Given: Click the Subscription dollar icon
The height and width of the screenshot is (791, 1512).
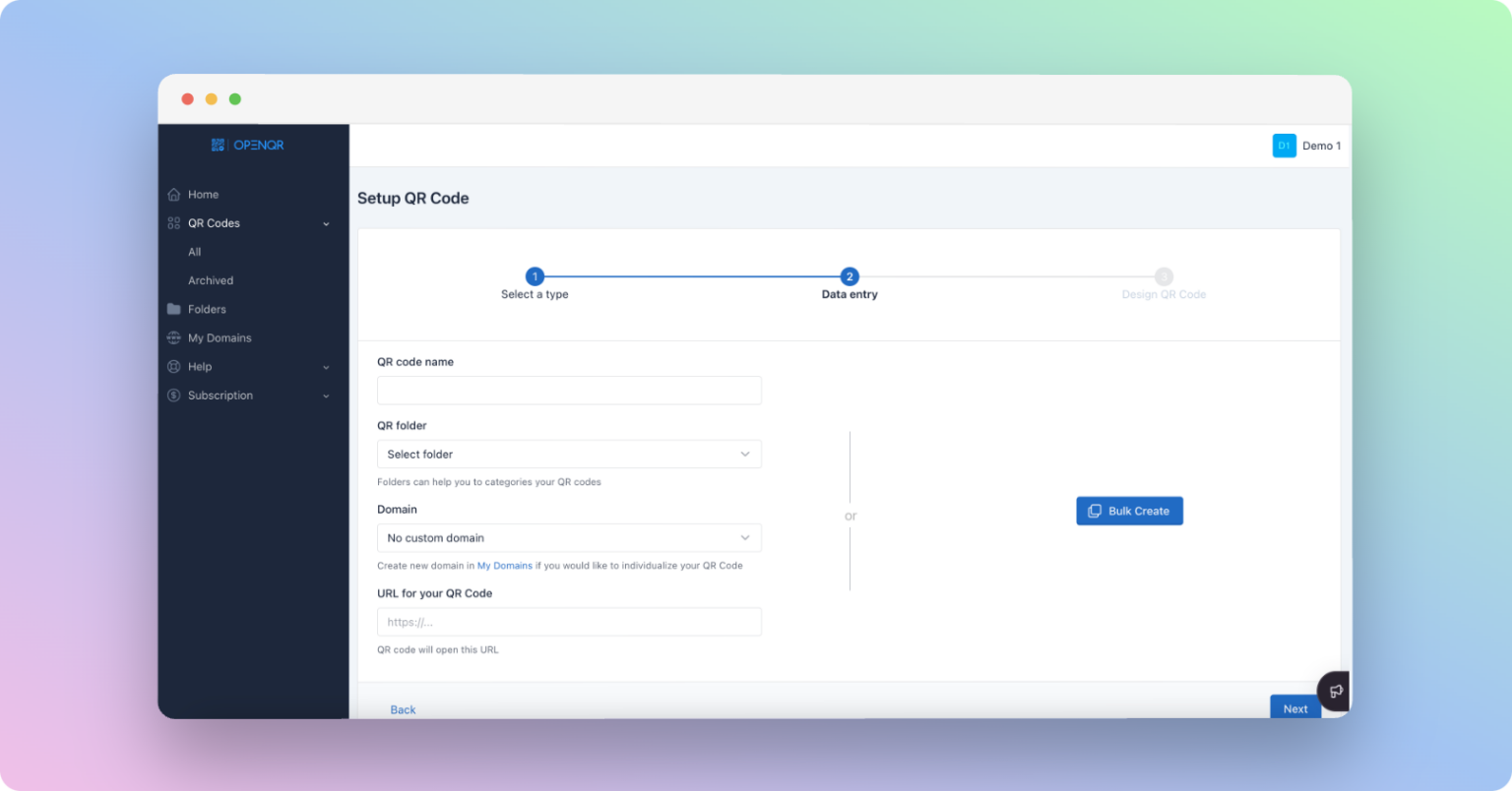Looking at the screenshot, I should click(174, 395).
